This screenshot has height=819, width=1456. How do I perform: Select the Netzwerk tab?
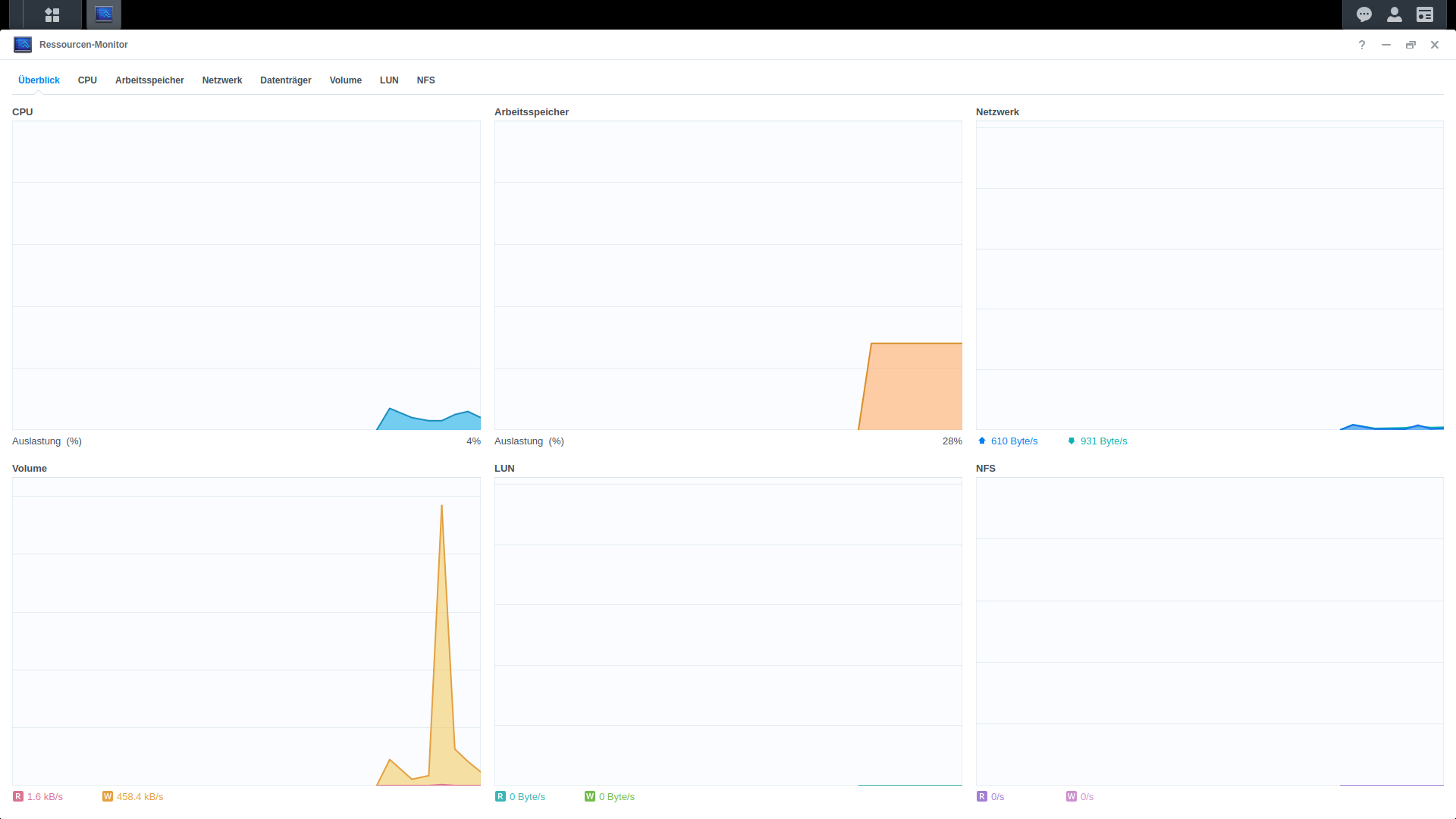[222, 80]
